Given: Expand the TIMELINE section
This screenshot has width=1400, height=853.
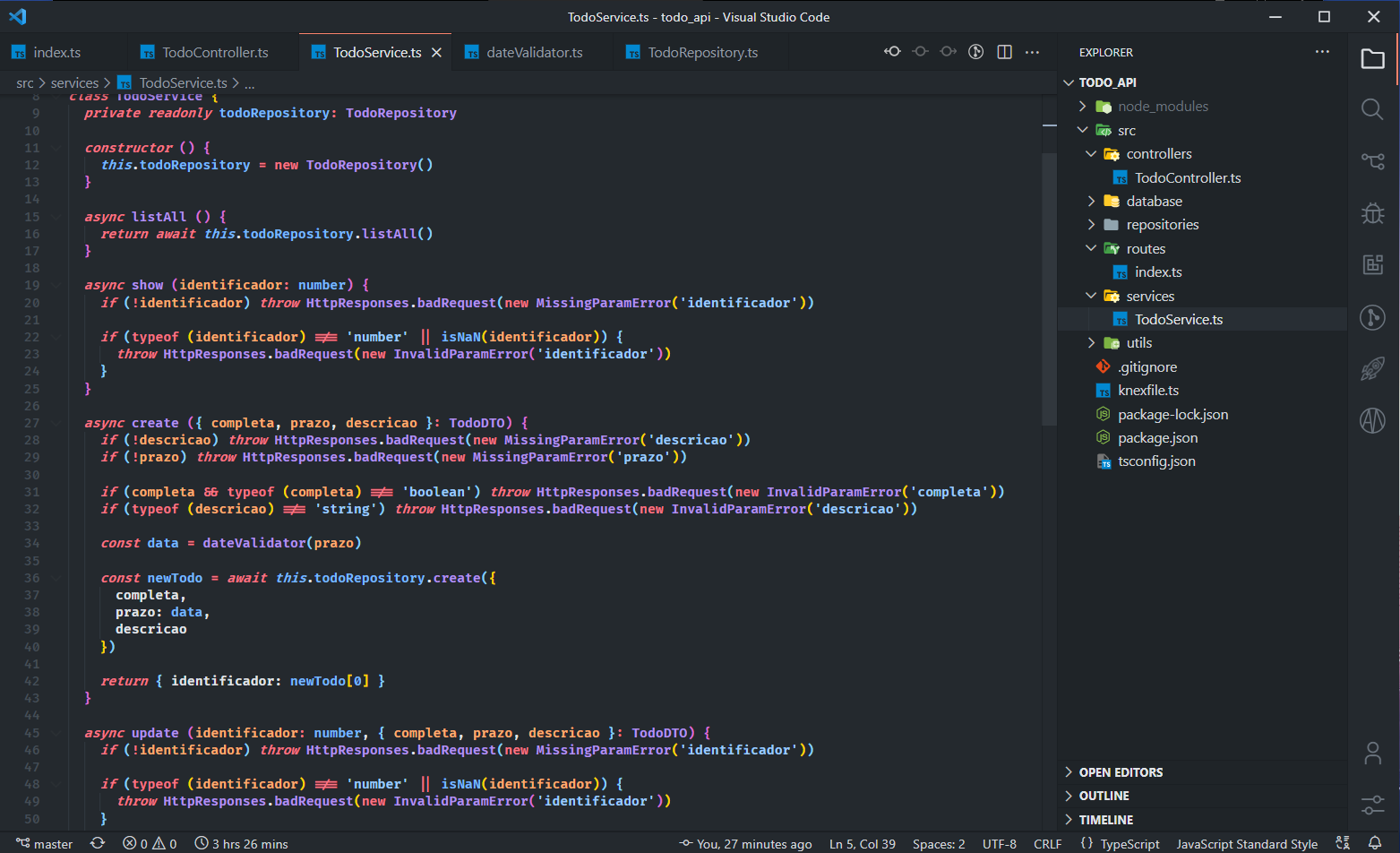Looking at the screenshot, I should (1203, 820).
